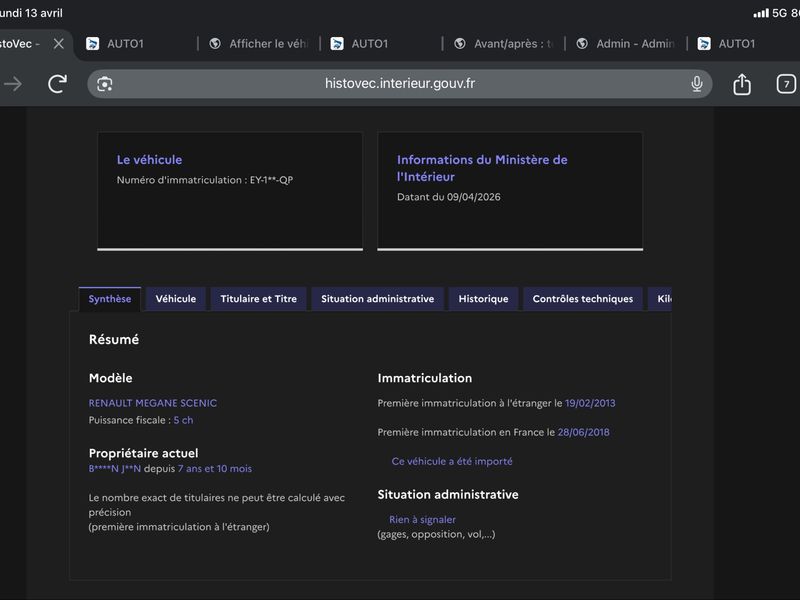Reload the page with refresh icon
The width and height of the screenshot is (800, 600).
pos(57,84)
